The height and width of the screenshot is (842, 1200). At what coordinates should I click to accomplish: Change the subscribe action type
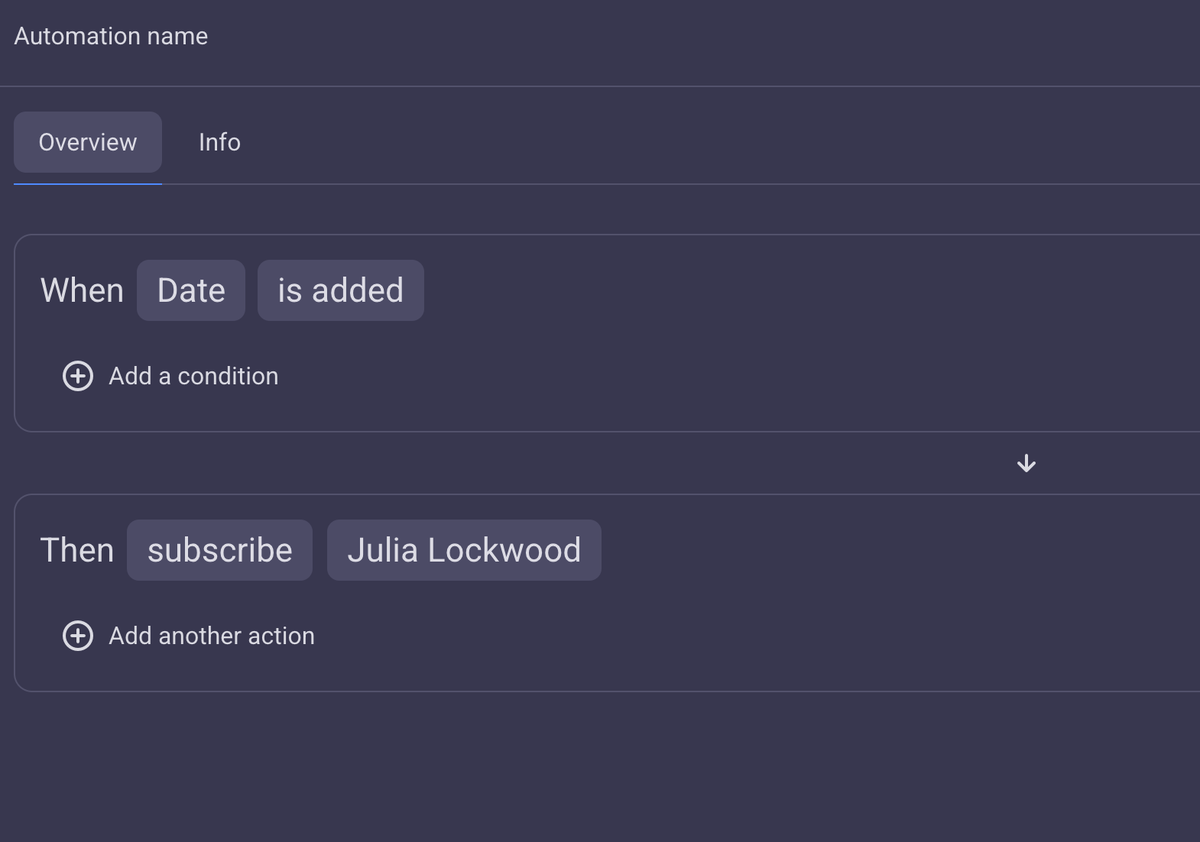coord(220,550)
